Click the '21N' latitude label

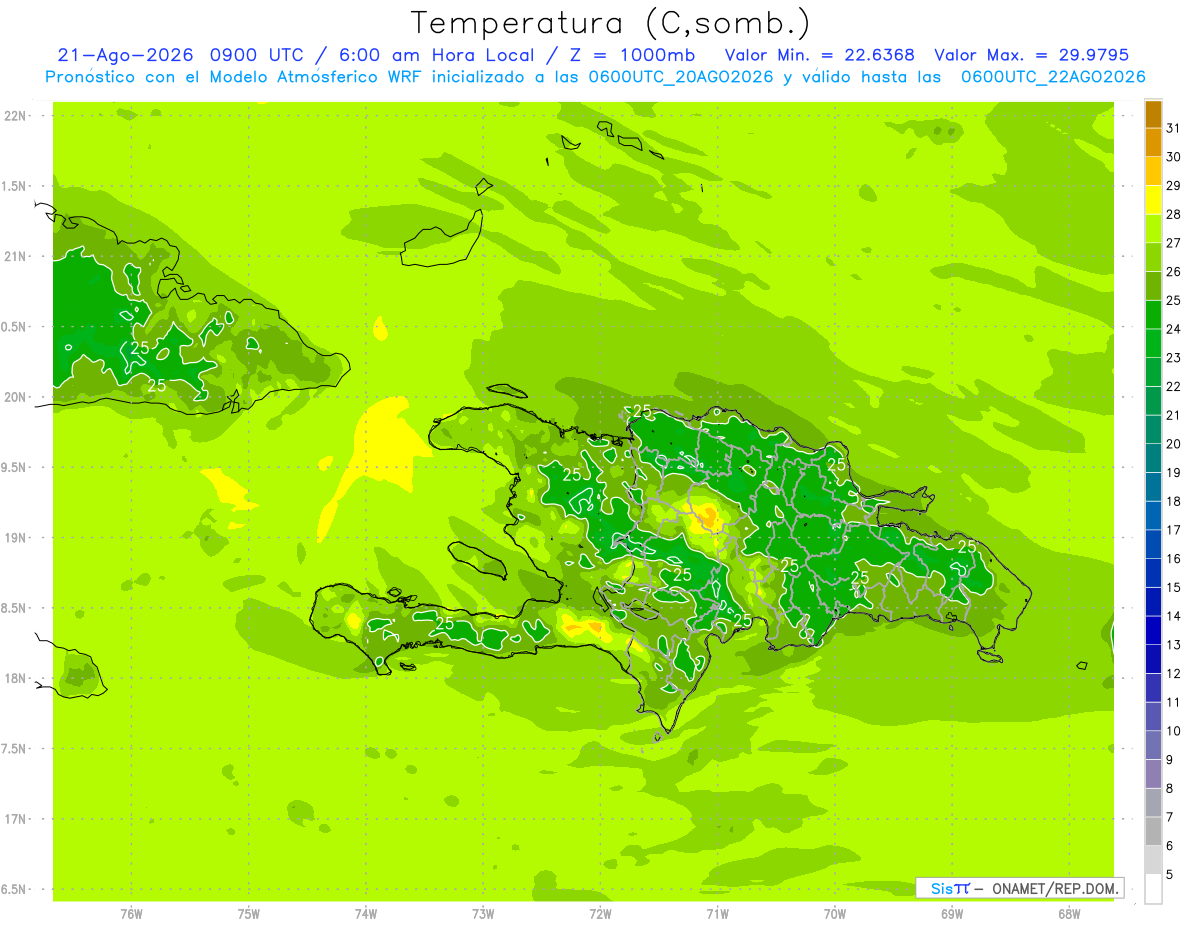(x=14, y=257)
